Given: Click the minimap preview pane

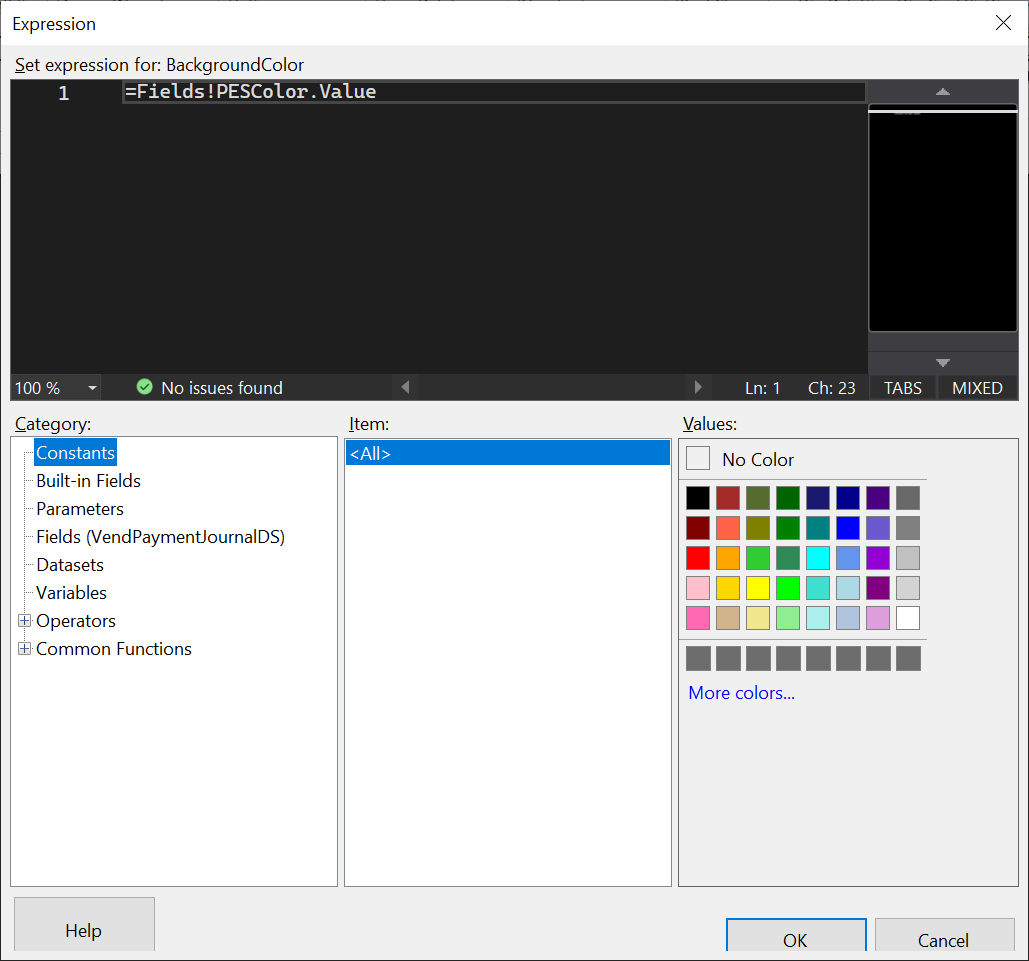Looking at the screenshot, I should (943, 219).
